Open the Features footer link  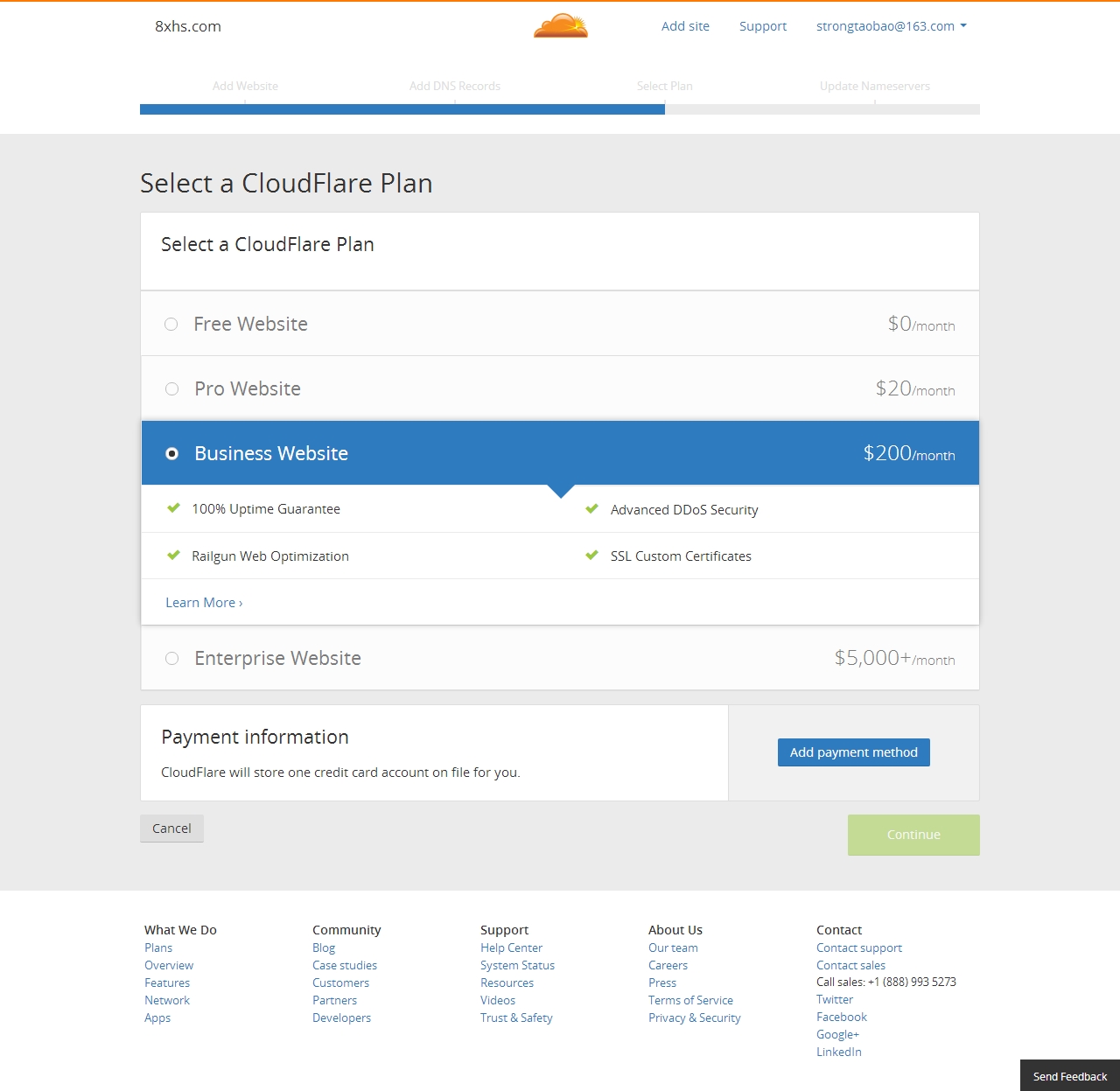pos(167,983)
